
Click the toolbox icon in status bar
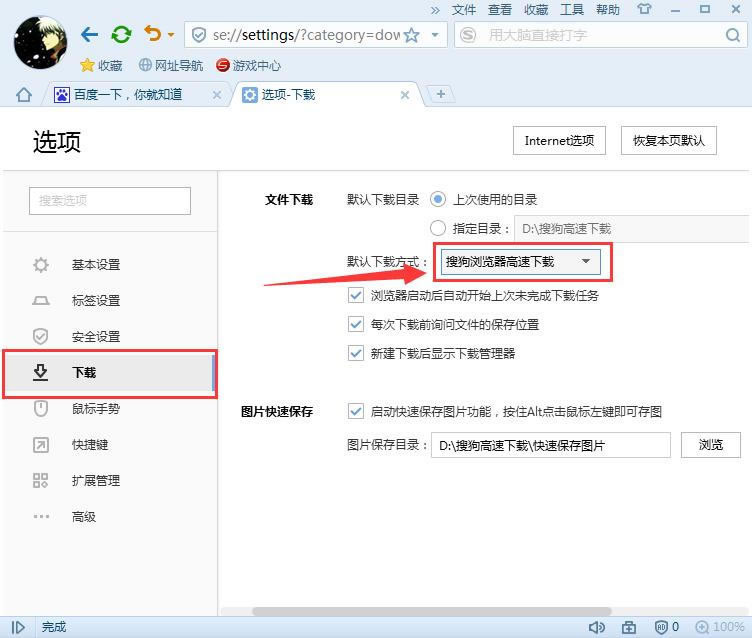(x=629, y=627)
